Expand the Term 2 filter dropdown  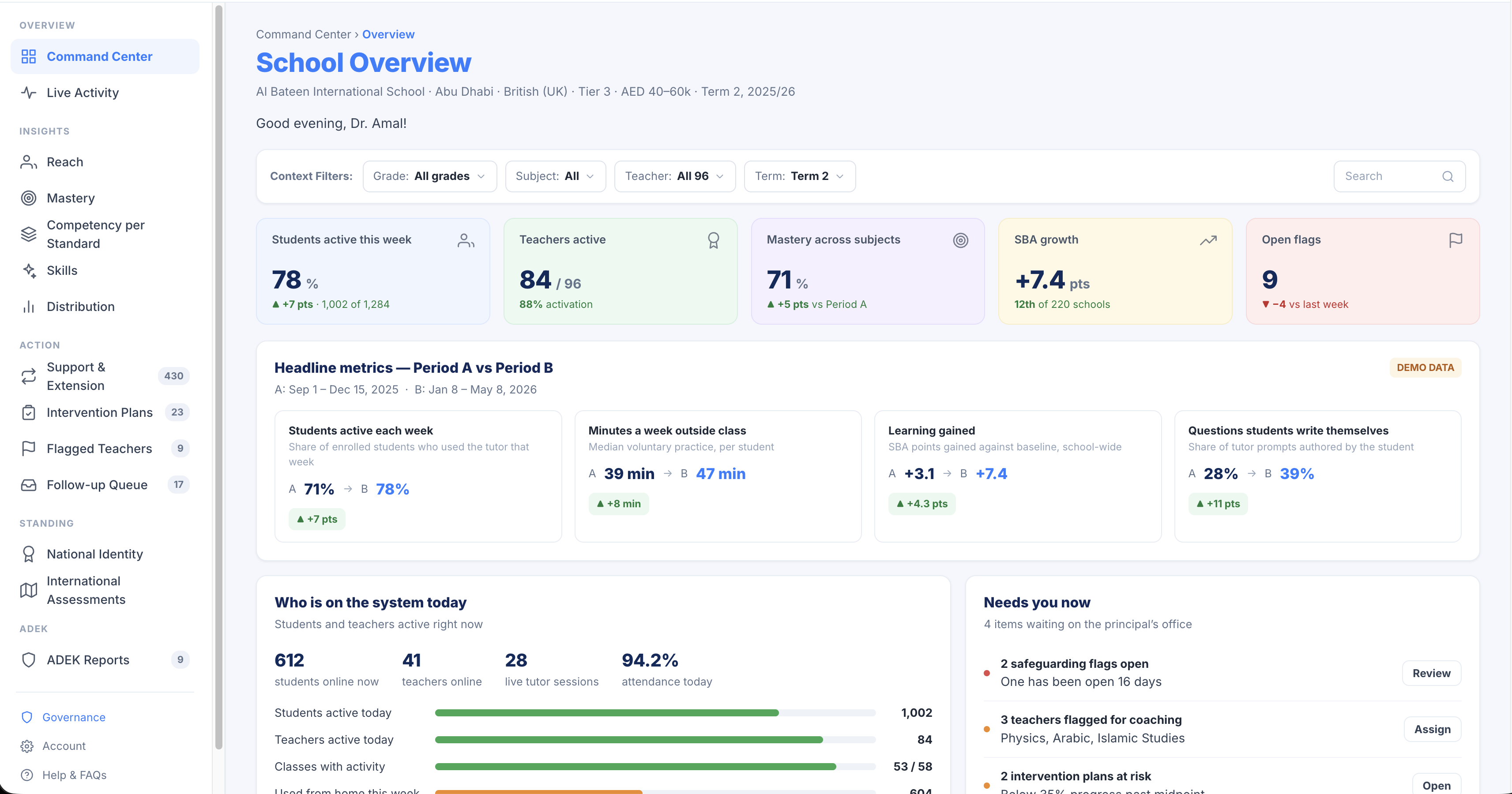[x=799, y=176]
